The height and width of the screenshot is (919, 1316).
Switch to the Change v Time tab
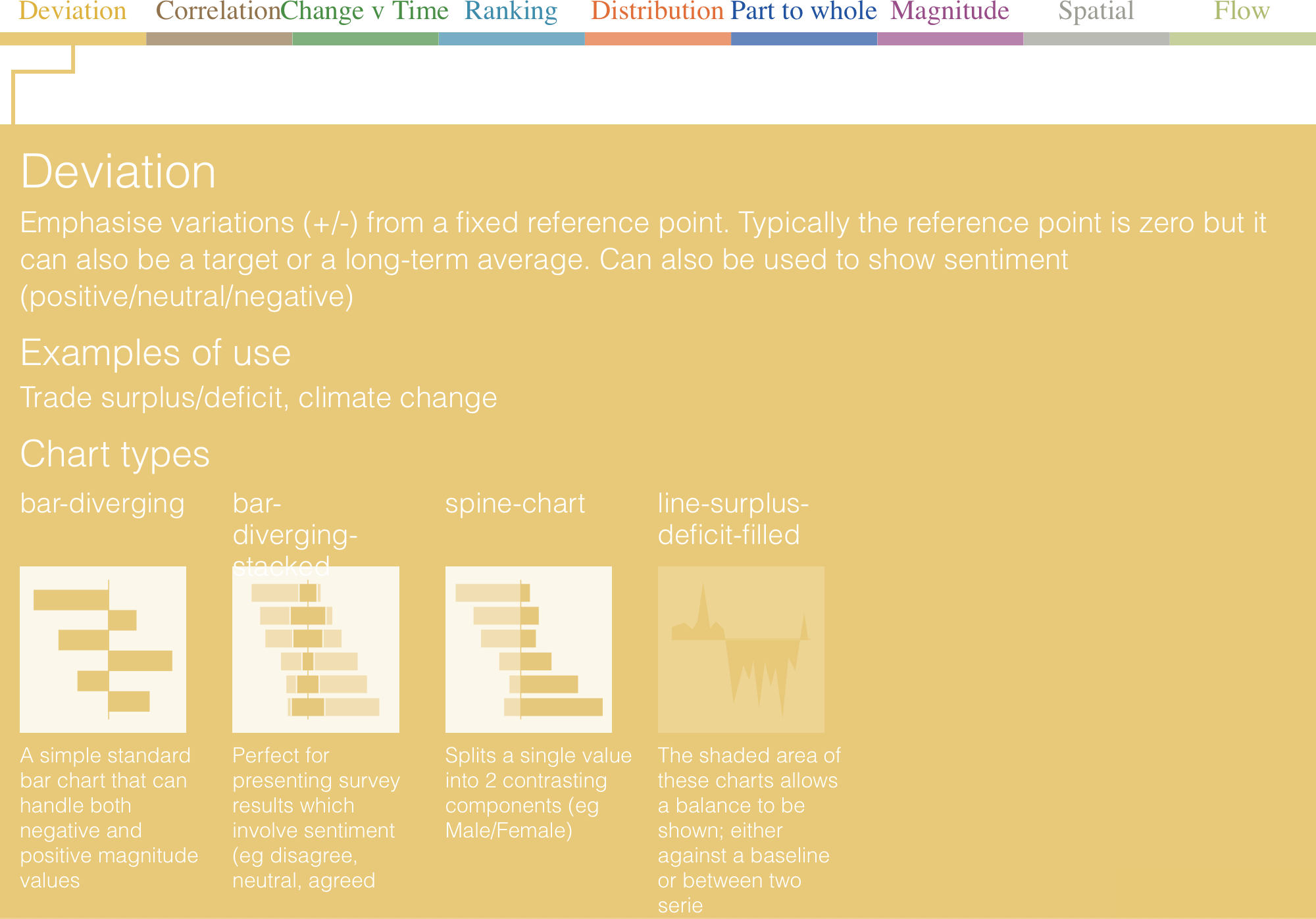pyautogui.click(x=365, y=11)
